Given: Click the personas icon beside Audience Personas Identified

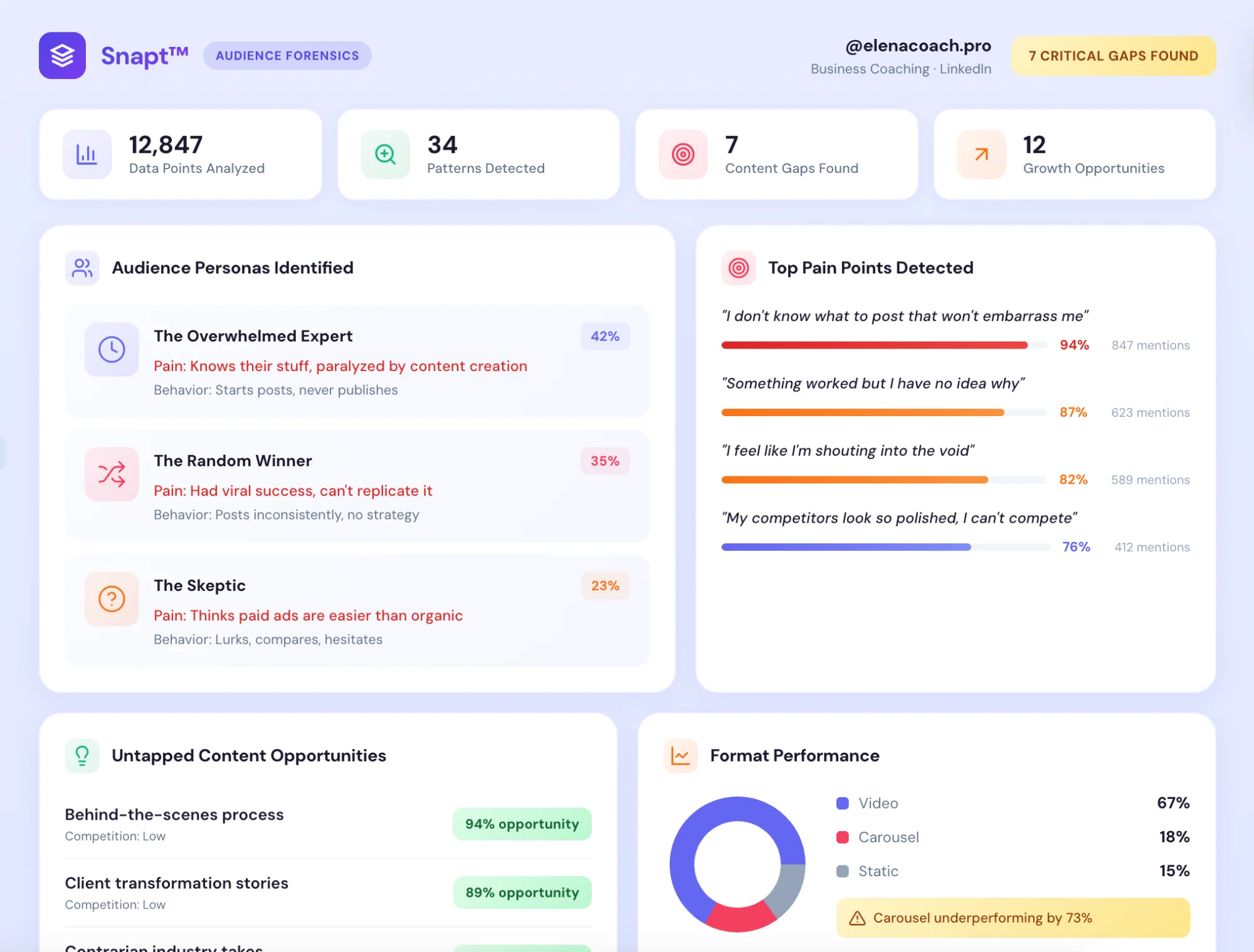Looking at the screenshot, I should 82,268.
